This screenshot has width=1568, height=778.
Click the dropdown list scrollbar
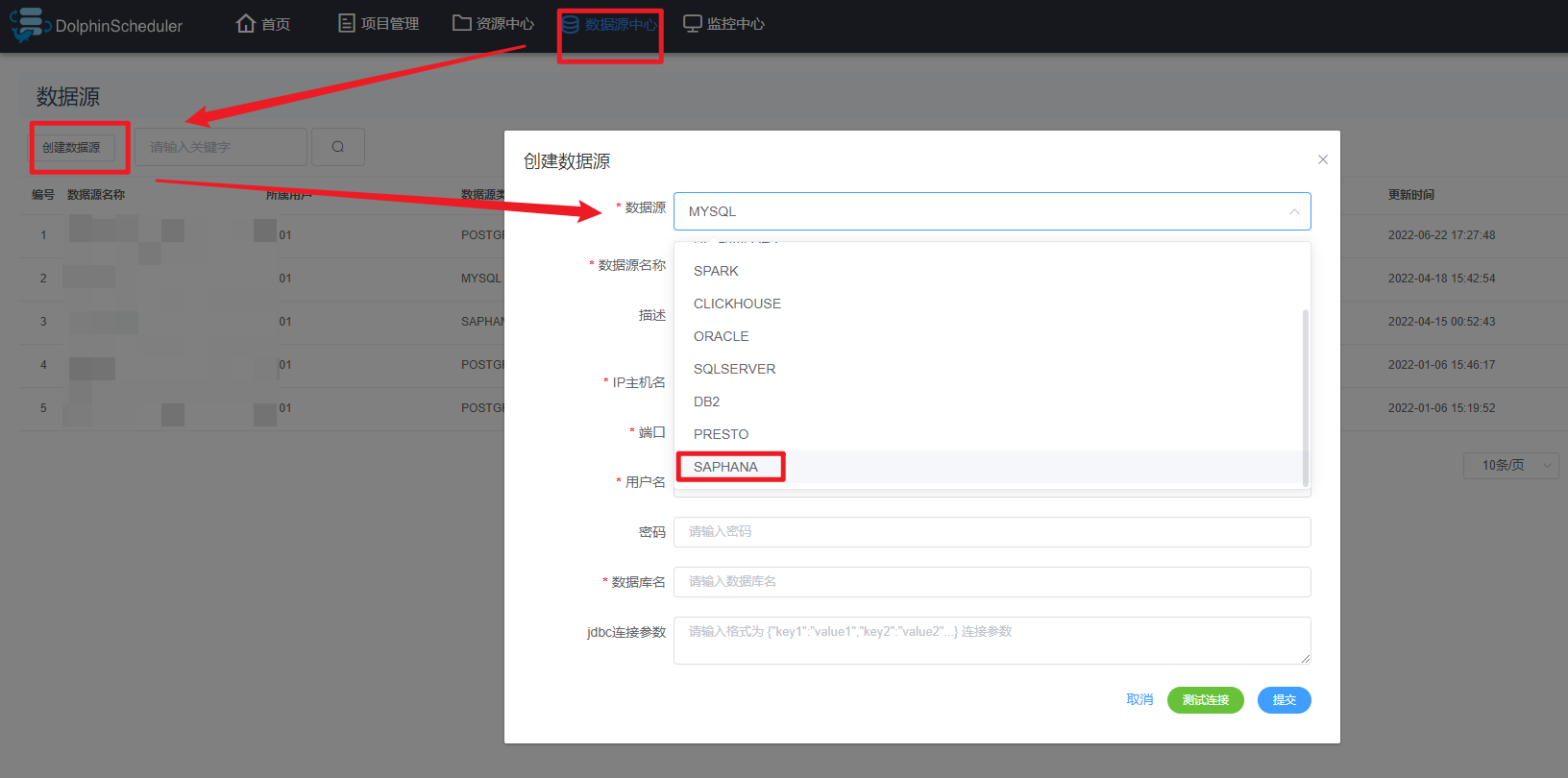[x=1306, y=398]
